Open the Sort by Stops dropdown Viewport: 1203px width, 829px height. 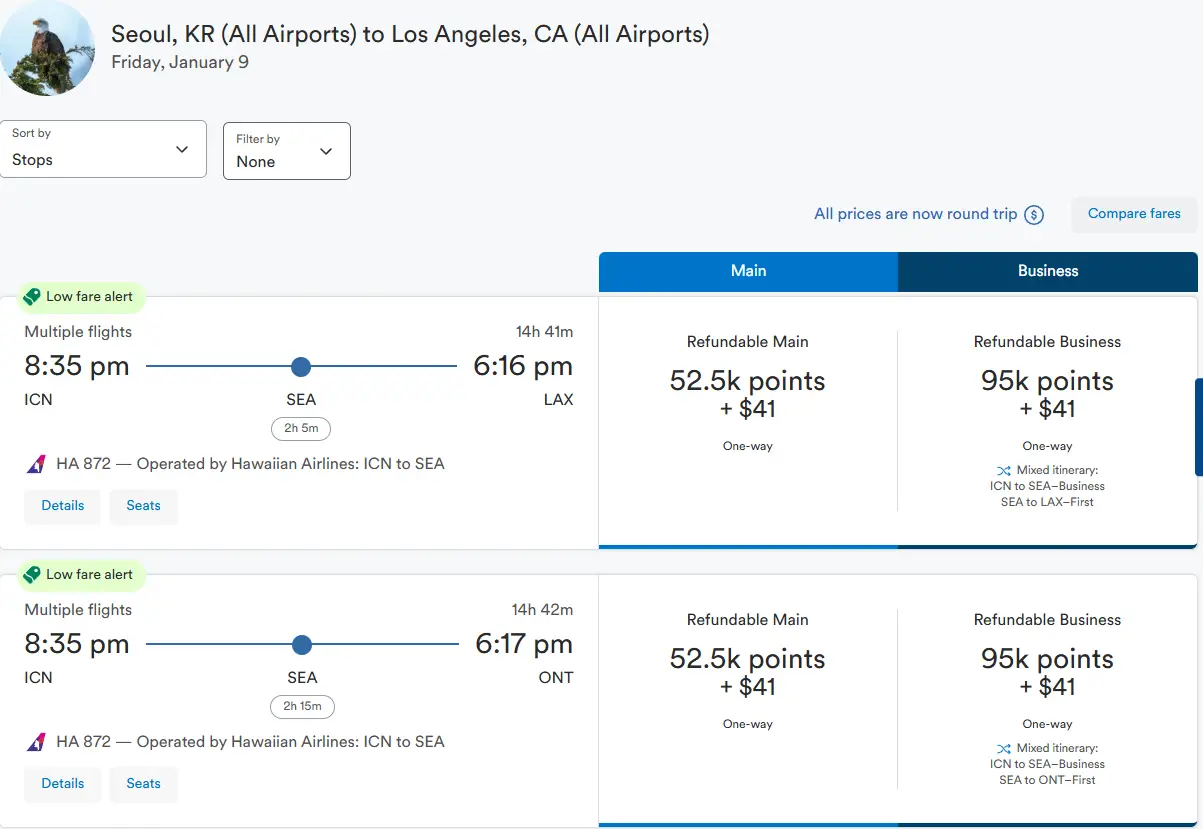tap(103, 149)
